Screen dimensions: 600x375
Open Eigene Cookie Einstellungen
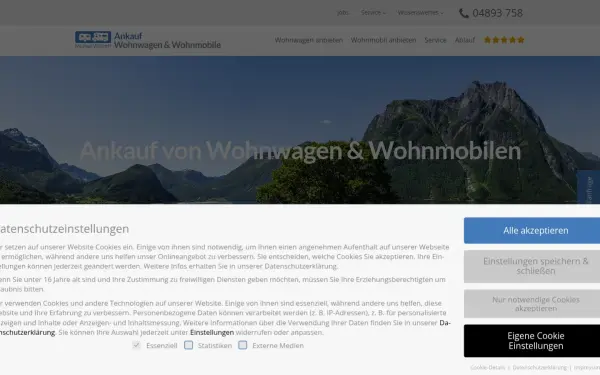[532, 341]
